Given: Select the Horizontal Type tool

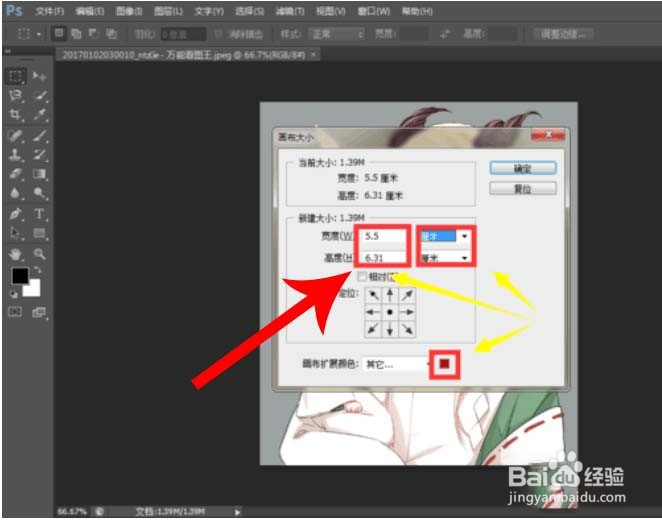Looking at the screenshot, I should coord(39,214).
